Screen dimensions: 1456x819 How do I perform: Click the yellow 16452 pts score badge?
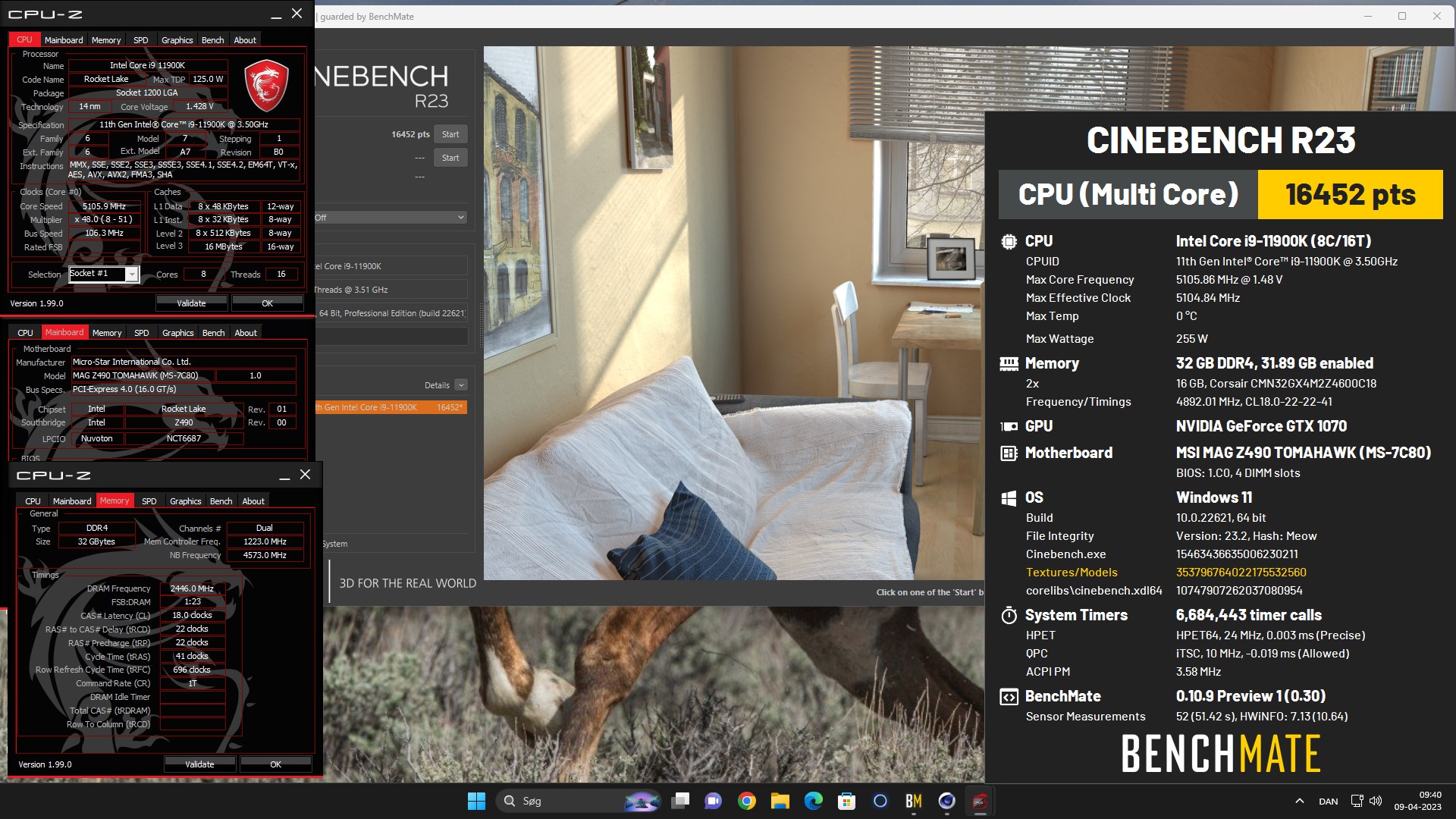(x=1351, y=194)
